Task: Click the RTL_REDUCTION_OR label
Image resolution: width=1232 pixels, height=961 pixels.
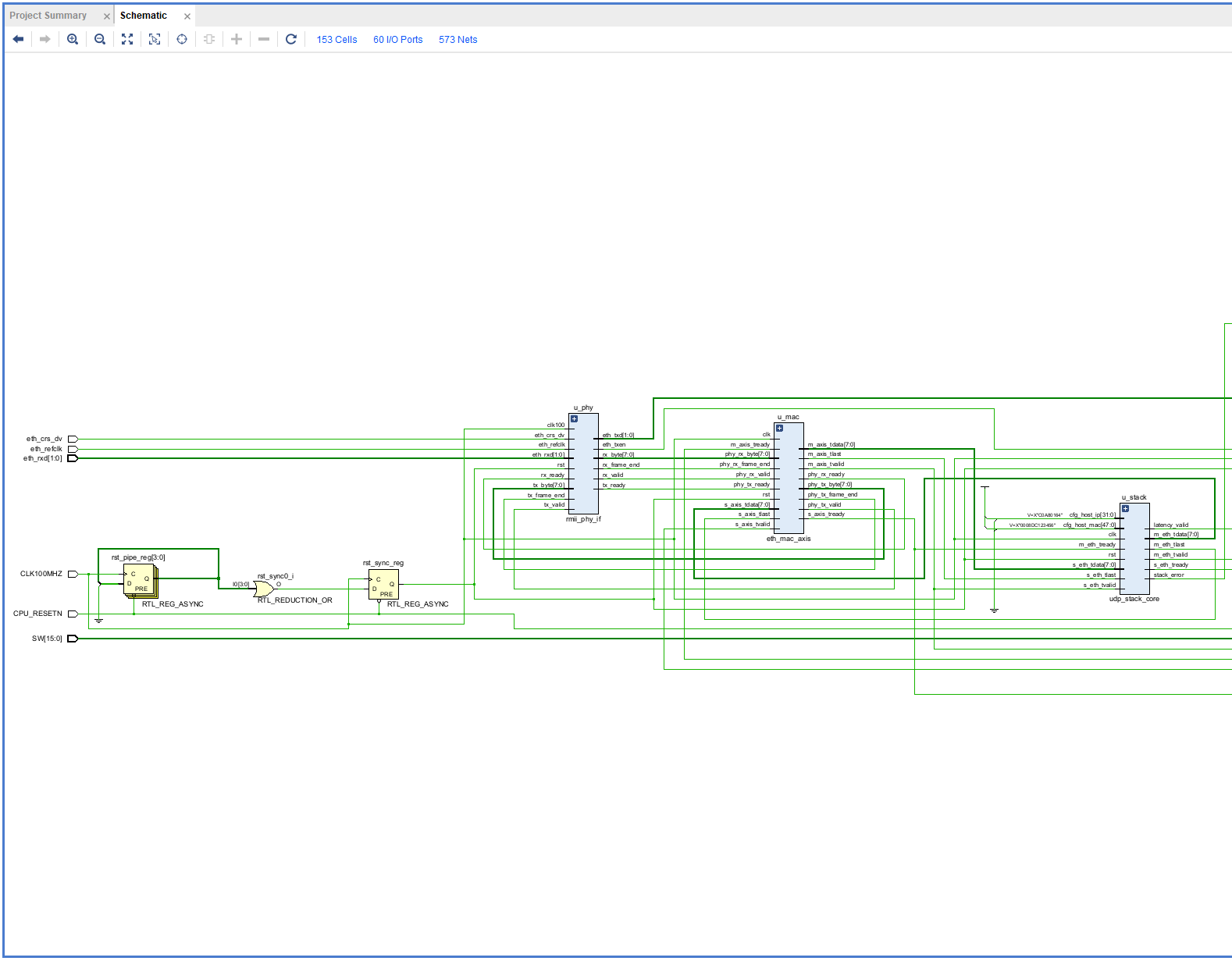Action: point(295,600)
